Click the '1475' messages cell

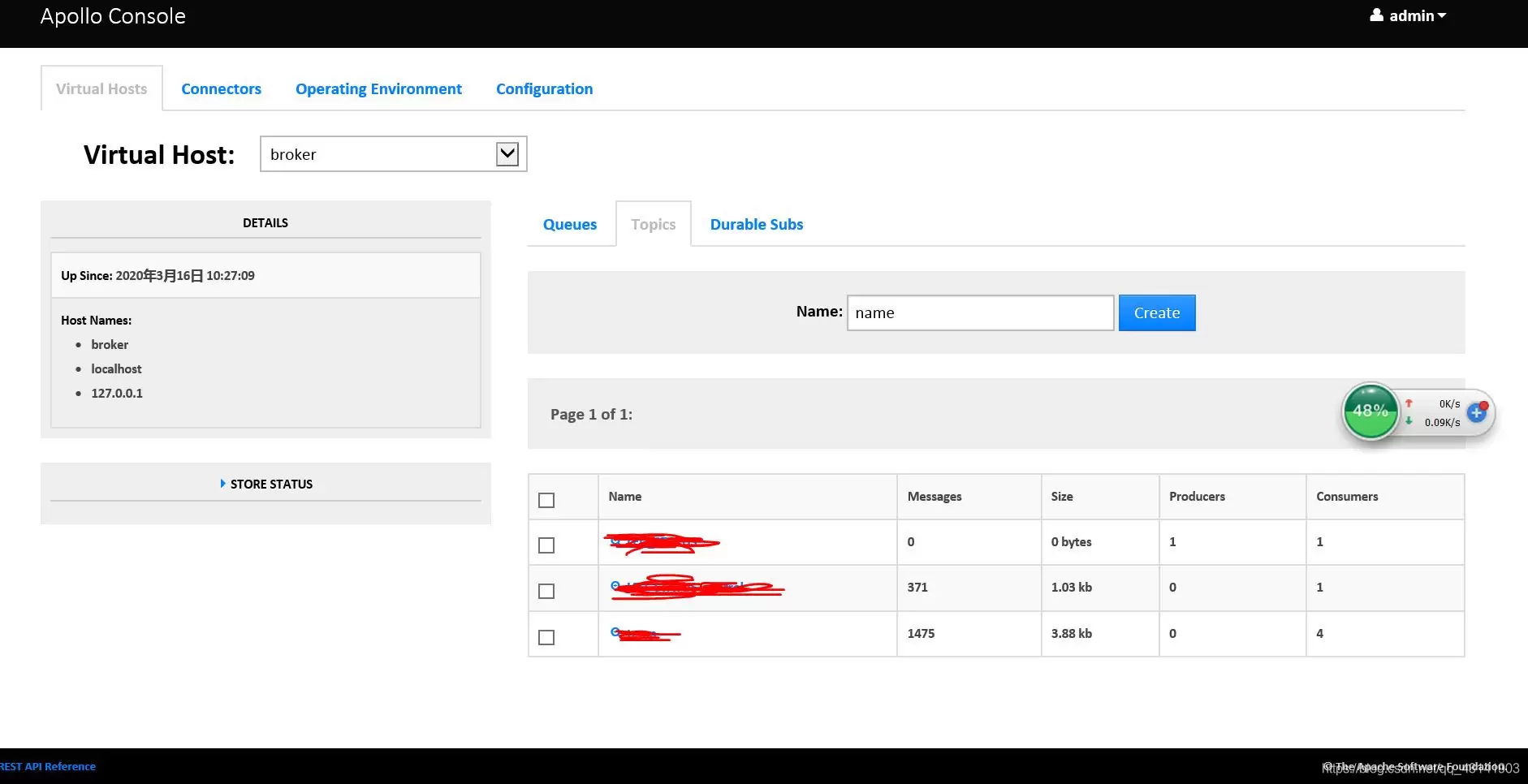921,633
